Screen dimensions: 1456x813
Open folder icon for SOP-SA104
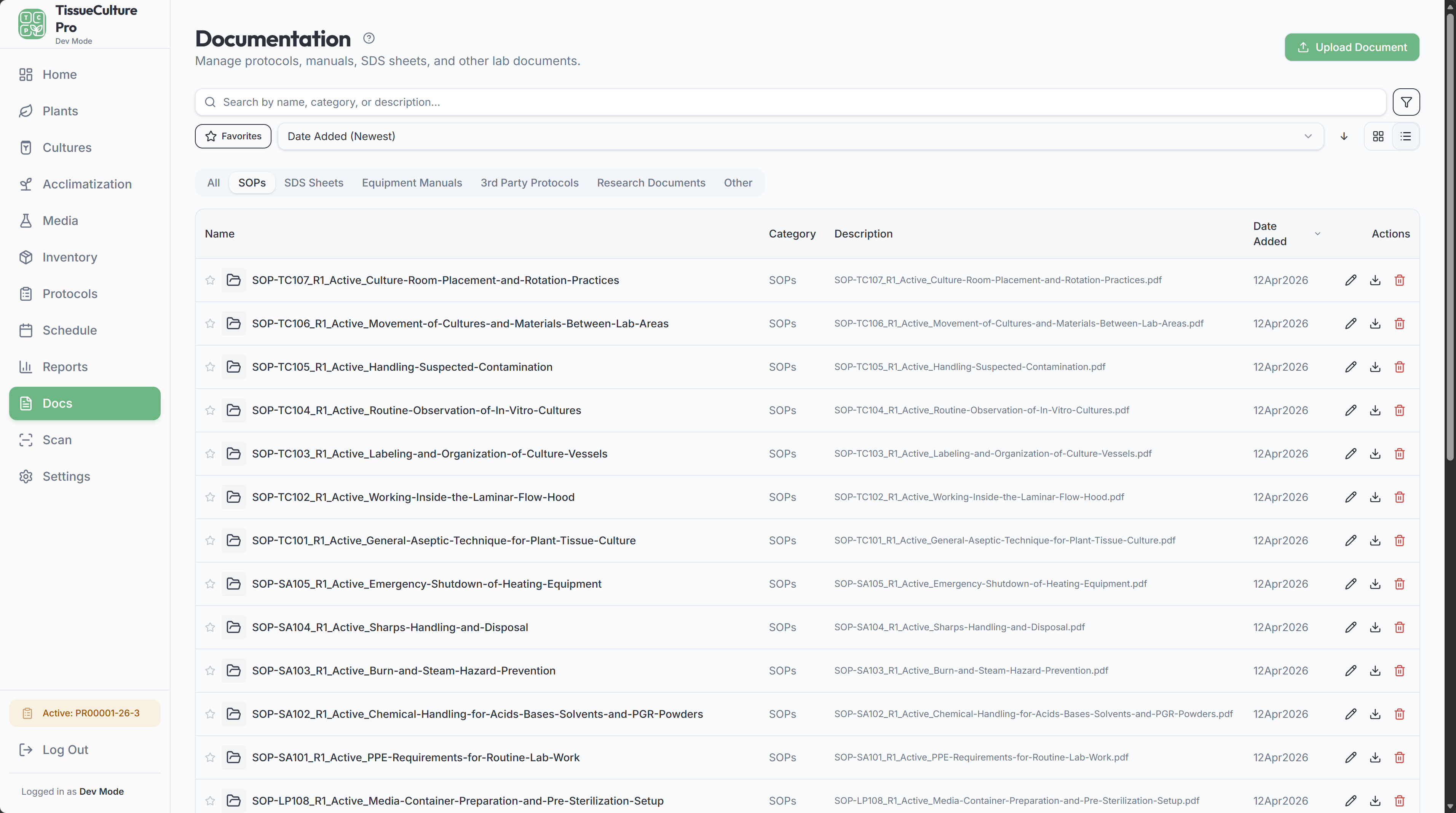[x=233, y=628]
